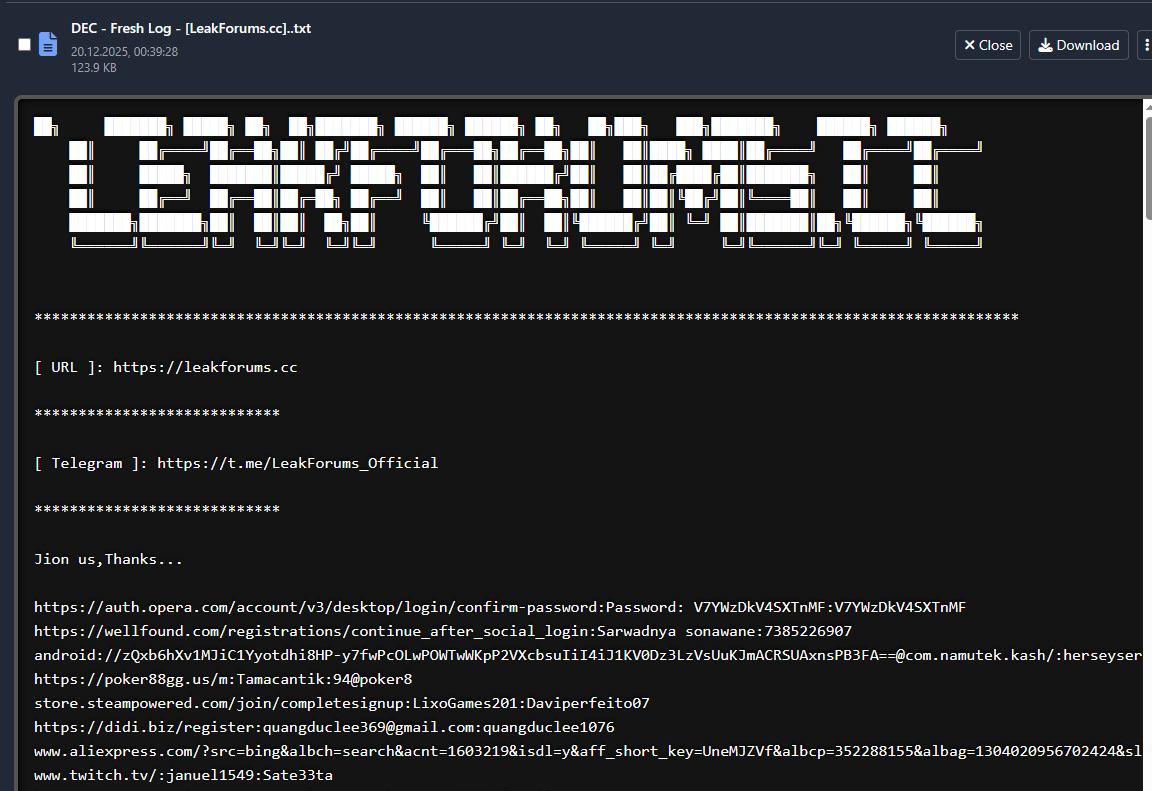This screenshot has height=791, width=1152.
Task: Click the www.aliexpress.com line
Action: click(x=588, y=751)
